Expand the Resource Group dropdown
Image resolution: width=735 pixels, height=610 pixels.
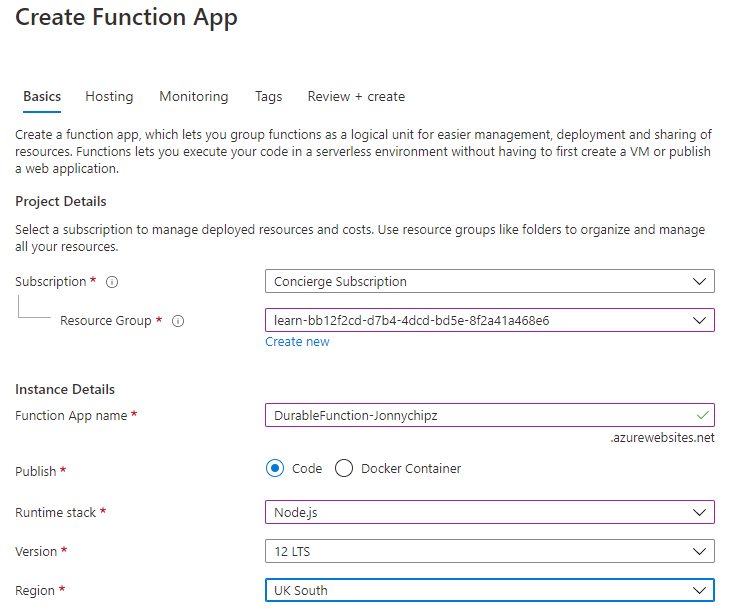[x=489, y=321]
